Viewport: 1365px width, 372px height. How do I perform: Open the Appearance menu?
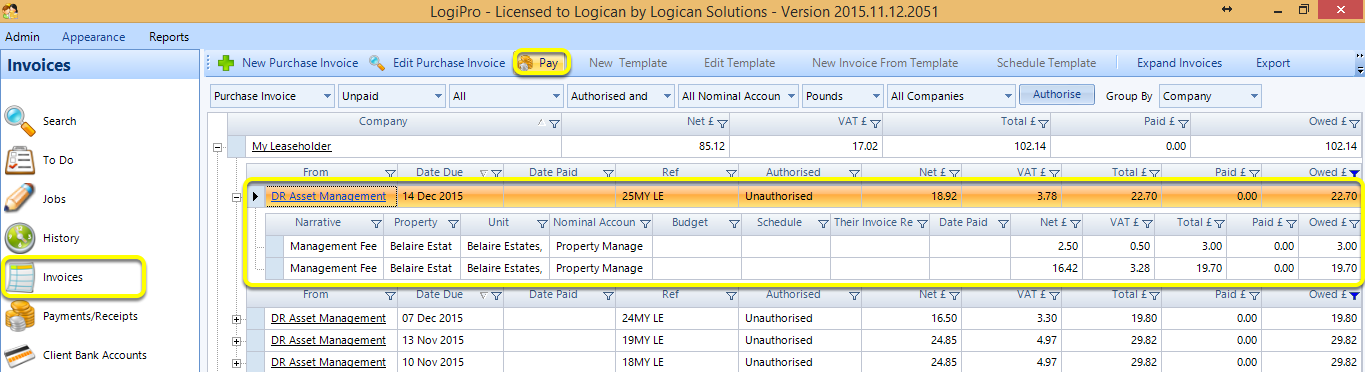click(94, 37)
